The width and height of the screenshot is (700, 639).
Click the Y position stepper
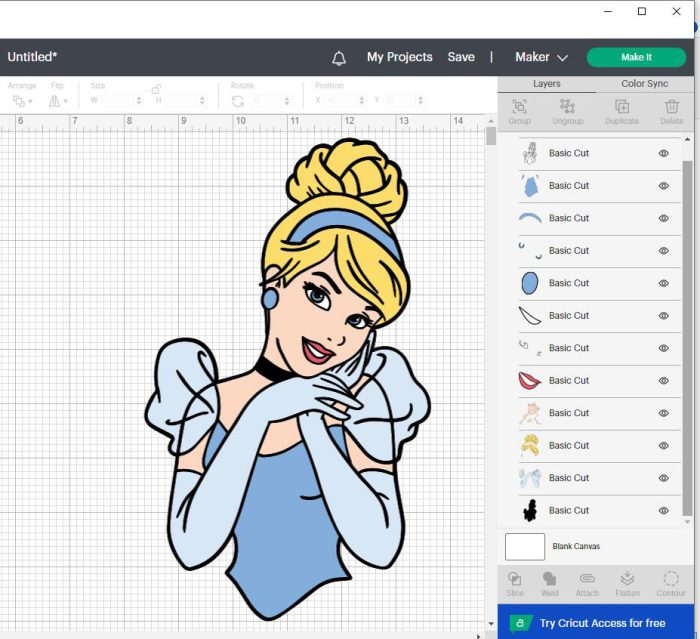click(x=420, y=100)
